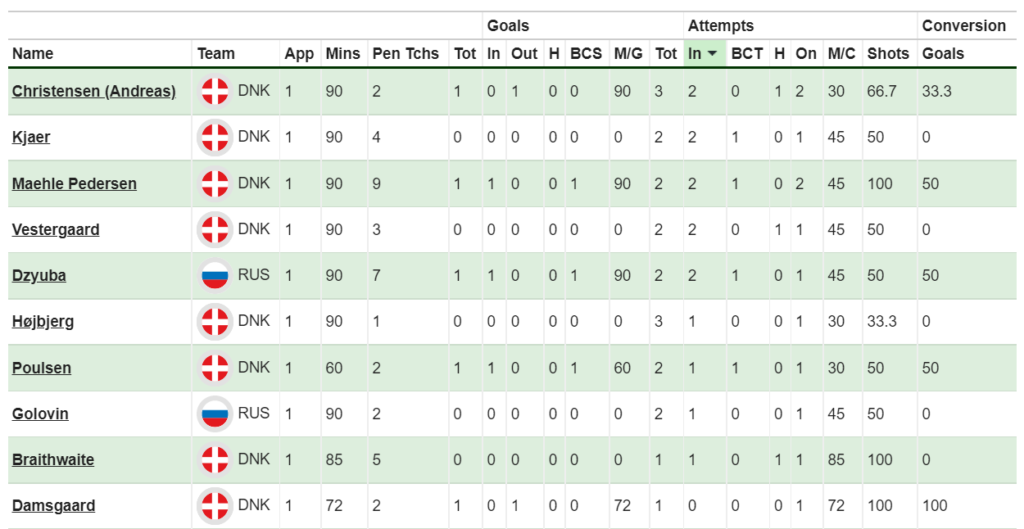
Task: Click the Team column header
Action: pyautogui.click(x=216, y=54)
